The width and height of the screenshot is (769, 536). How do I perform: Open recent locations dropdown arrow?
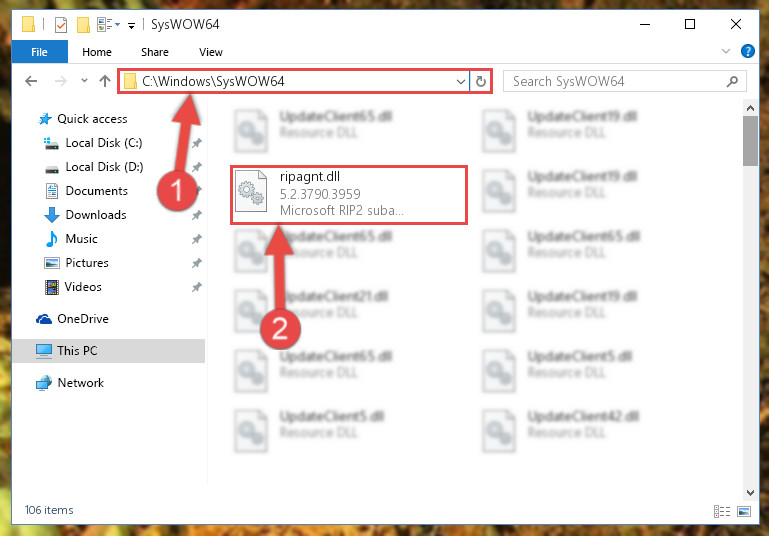pos(84,81)
